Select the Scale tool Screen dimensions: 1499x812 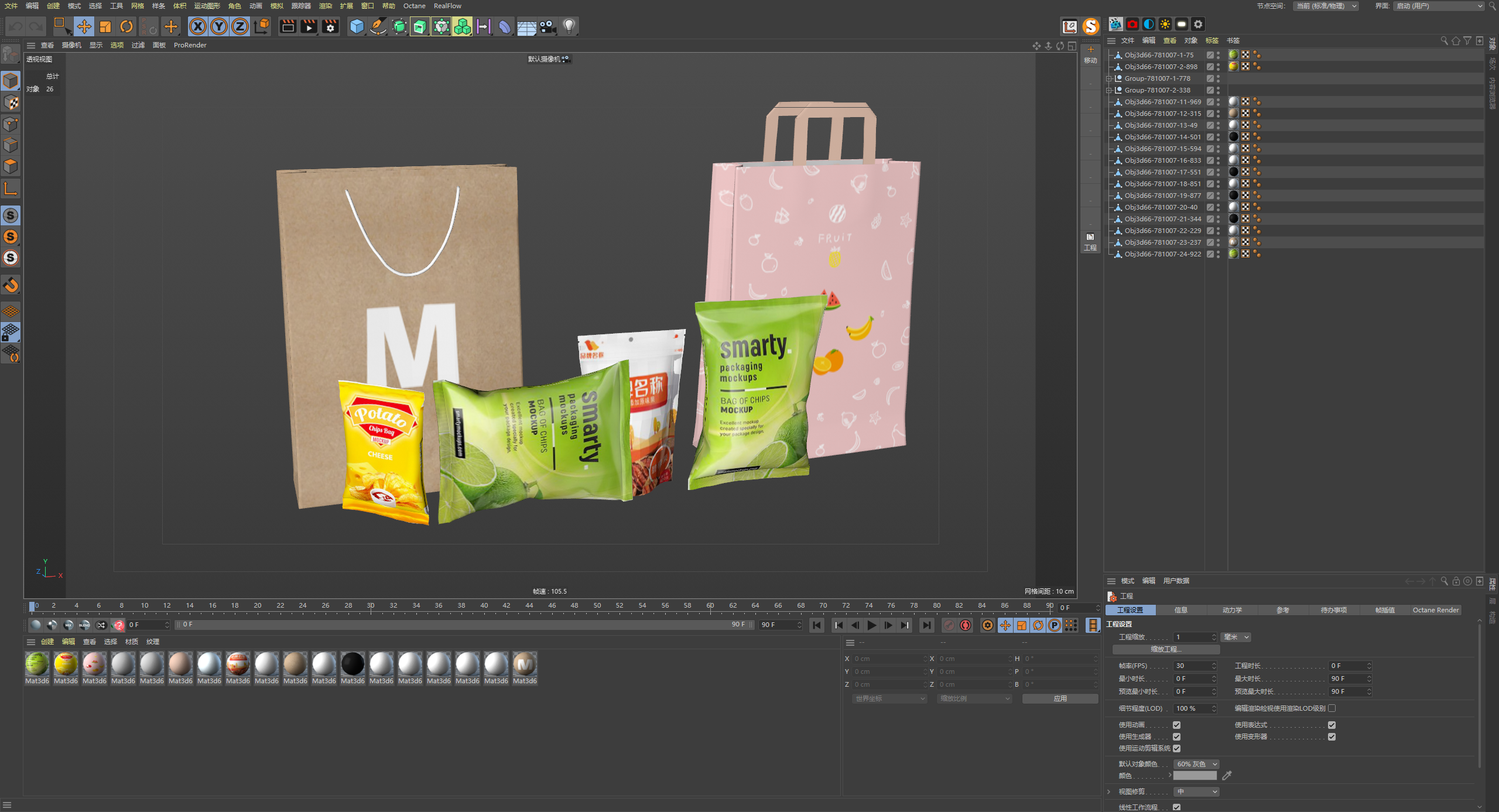pos(105,26)
